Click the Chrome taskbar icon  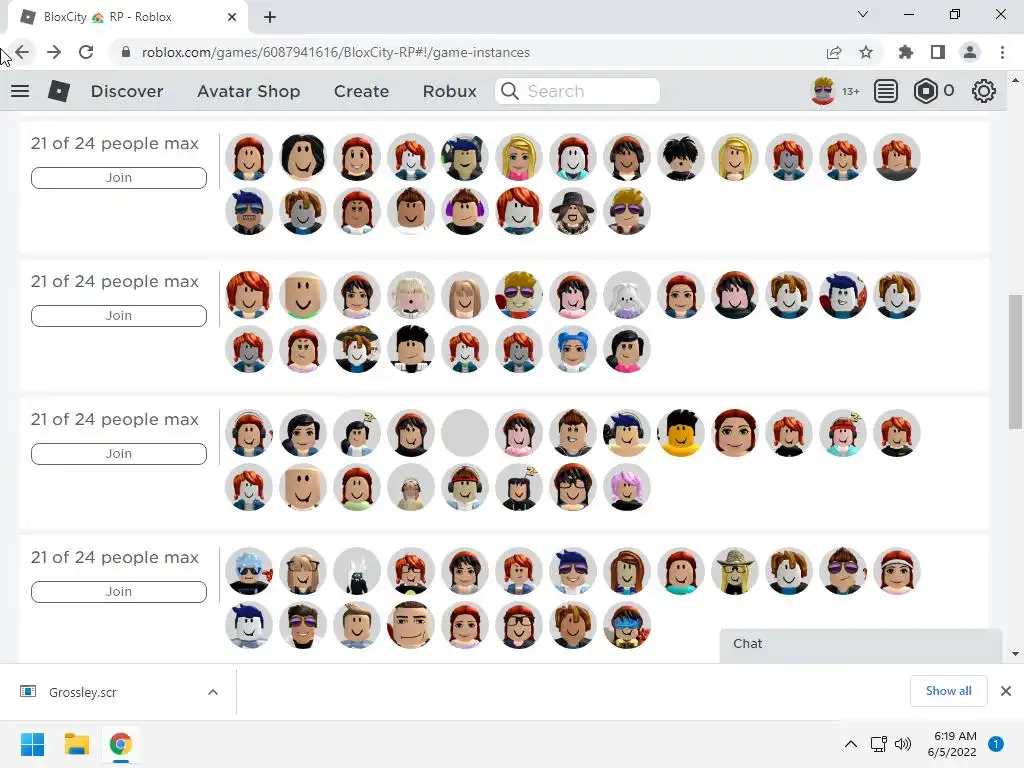120,744
